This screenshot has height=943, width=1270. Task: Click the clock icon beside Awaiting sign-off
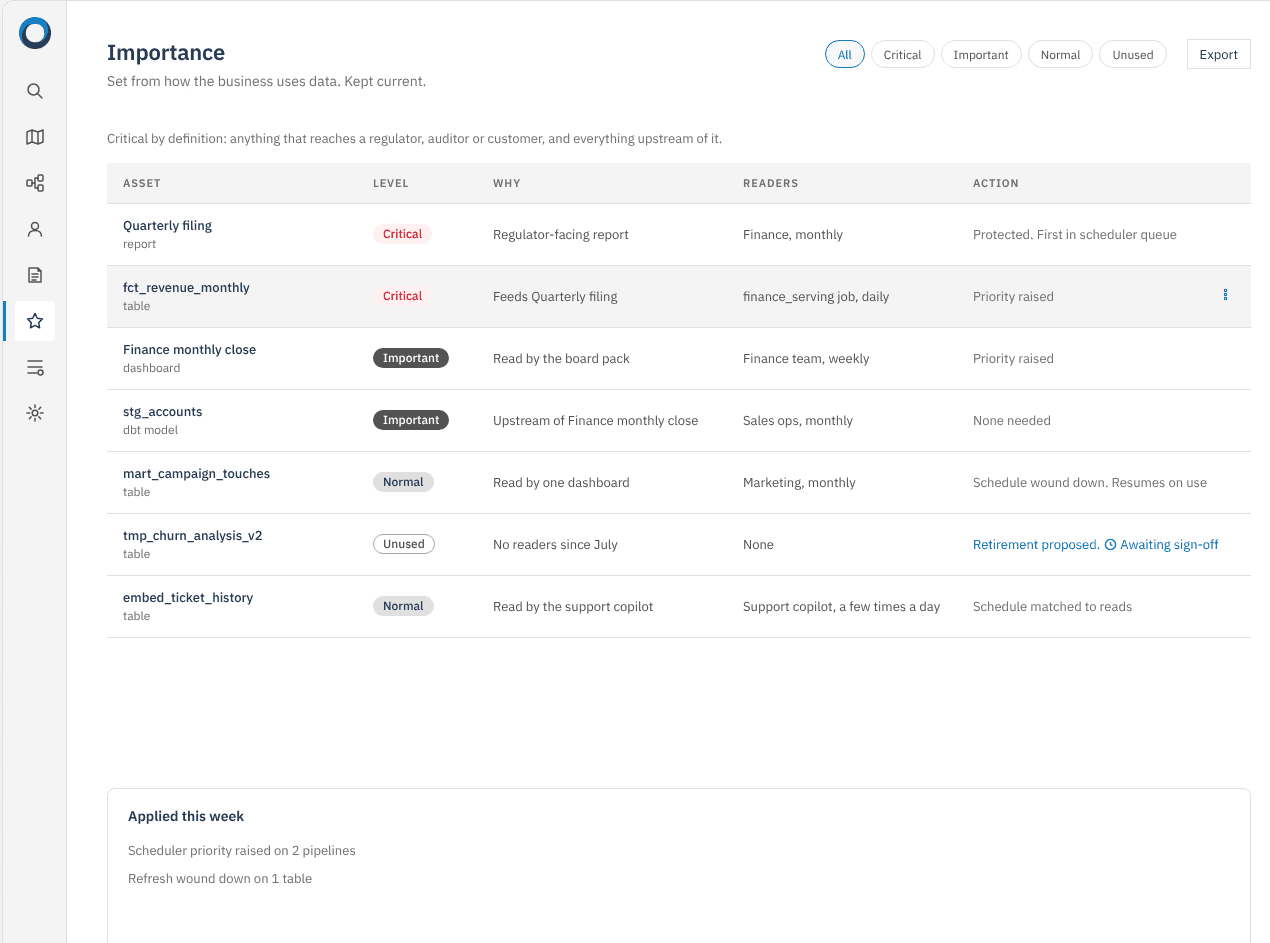[x=1110, y=545]
